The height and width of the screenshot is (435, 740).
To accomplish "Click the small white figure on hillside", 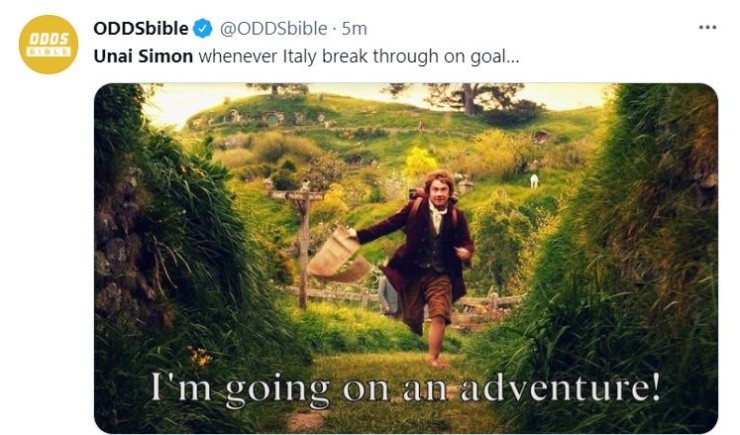I will click(x=534, y=181).
